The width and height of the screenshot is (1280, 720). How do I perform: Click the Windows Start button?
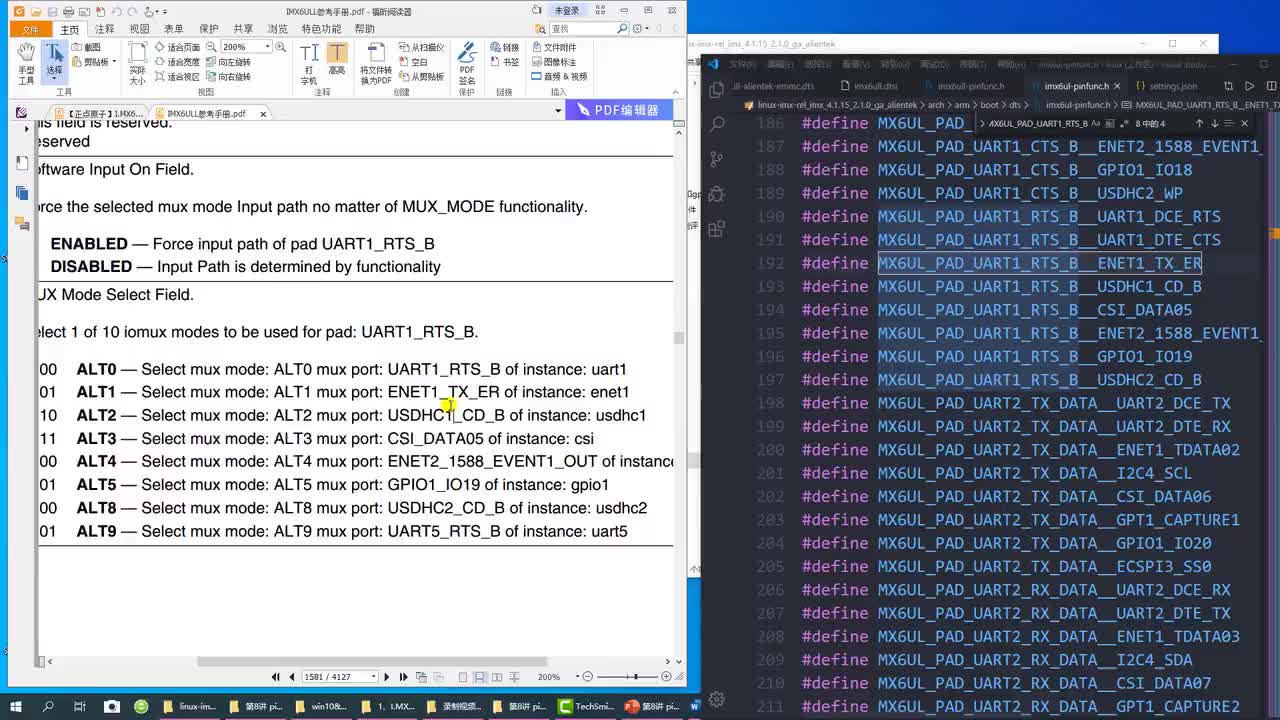[x=15, y=706]
